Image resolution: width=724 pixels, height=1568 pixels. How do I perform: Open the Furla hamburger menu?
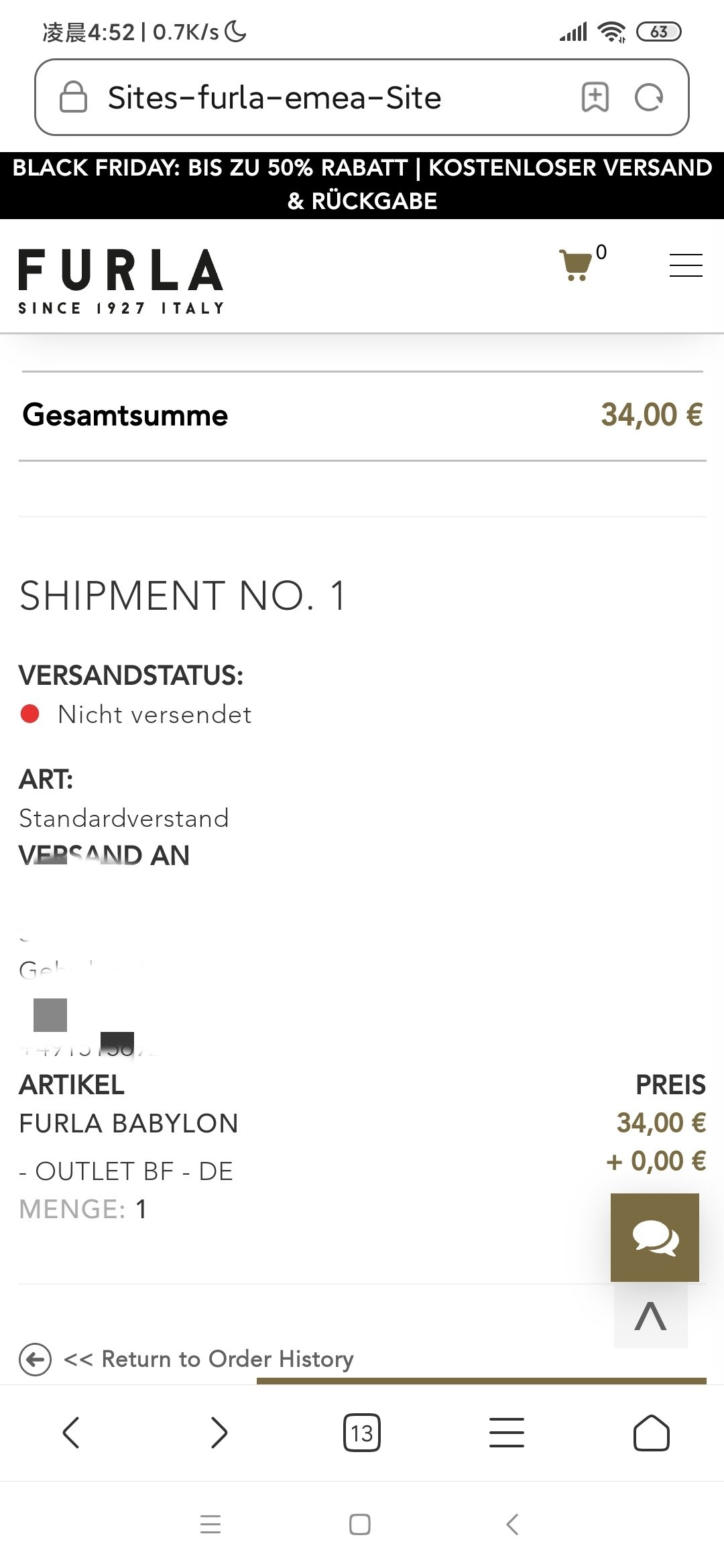coord(686,265)
